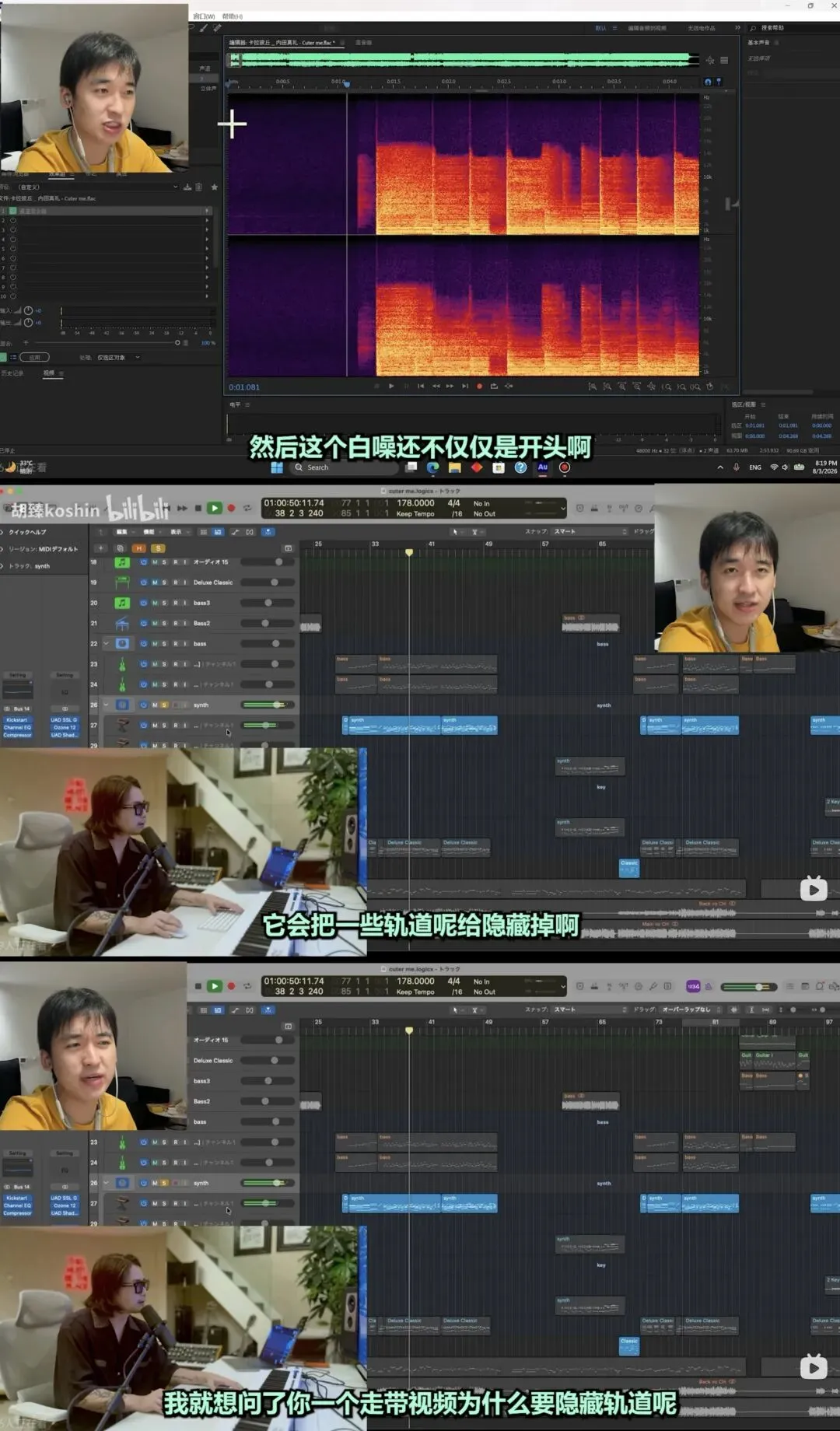
Task: Click the yellow playhead marker in the middle Logic ruler
Action: click(x=409, y=552)
